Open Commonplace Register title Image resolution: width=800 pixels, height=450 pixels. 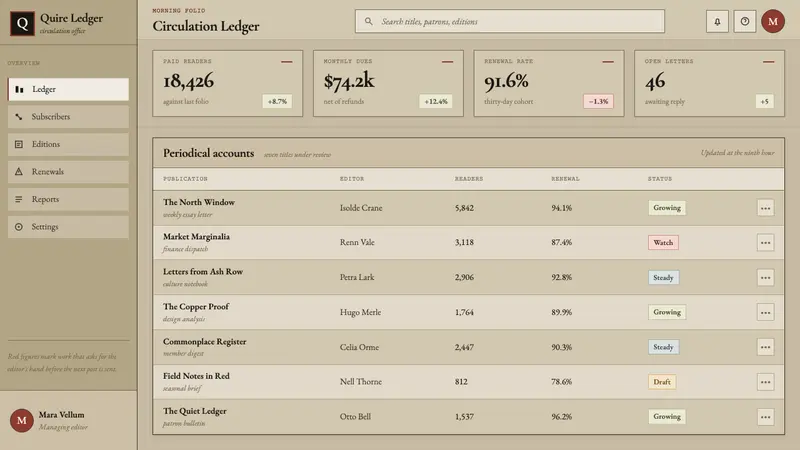(205, 342)
